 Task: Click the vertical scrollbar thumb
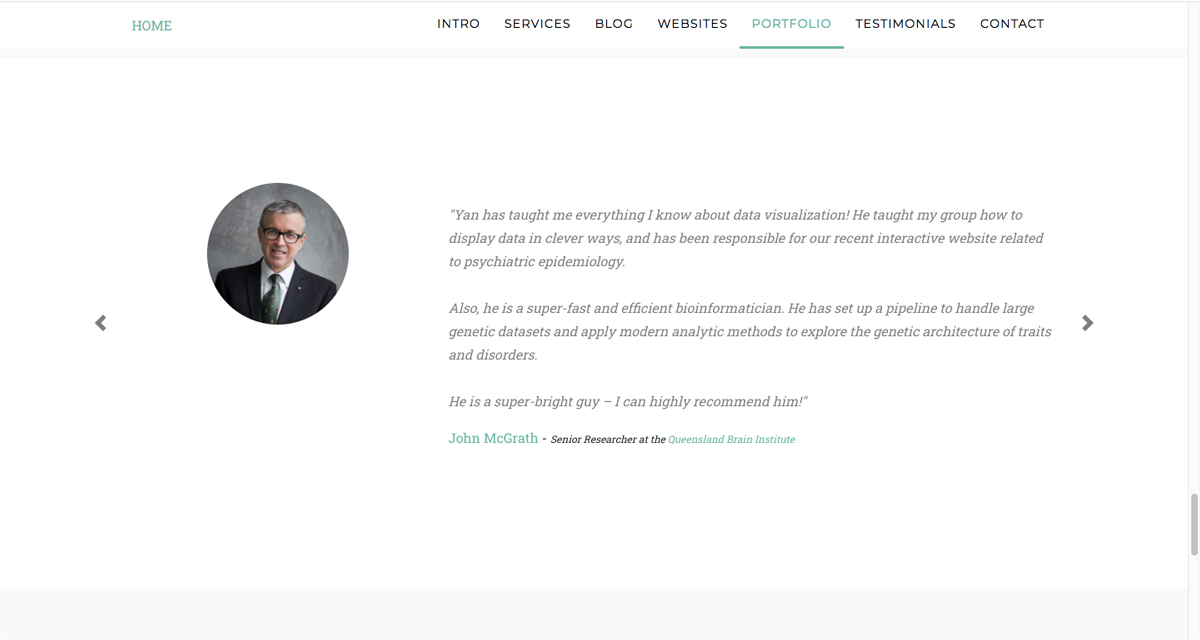coord(1194,524)
